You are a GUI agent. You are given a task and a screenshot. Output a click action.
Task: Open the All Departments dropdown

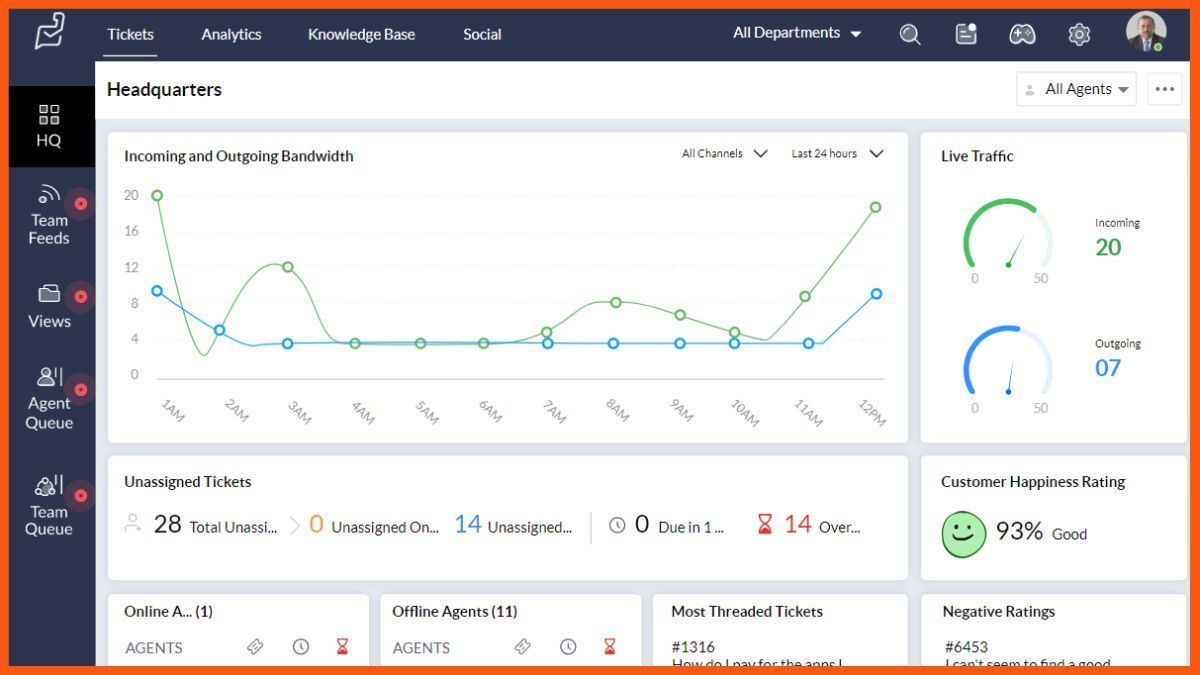click(795, 33)
